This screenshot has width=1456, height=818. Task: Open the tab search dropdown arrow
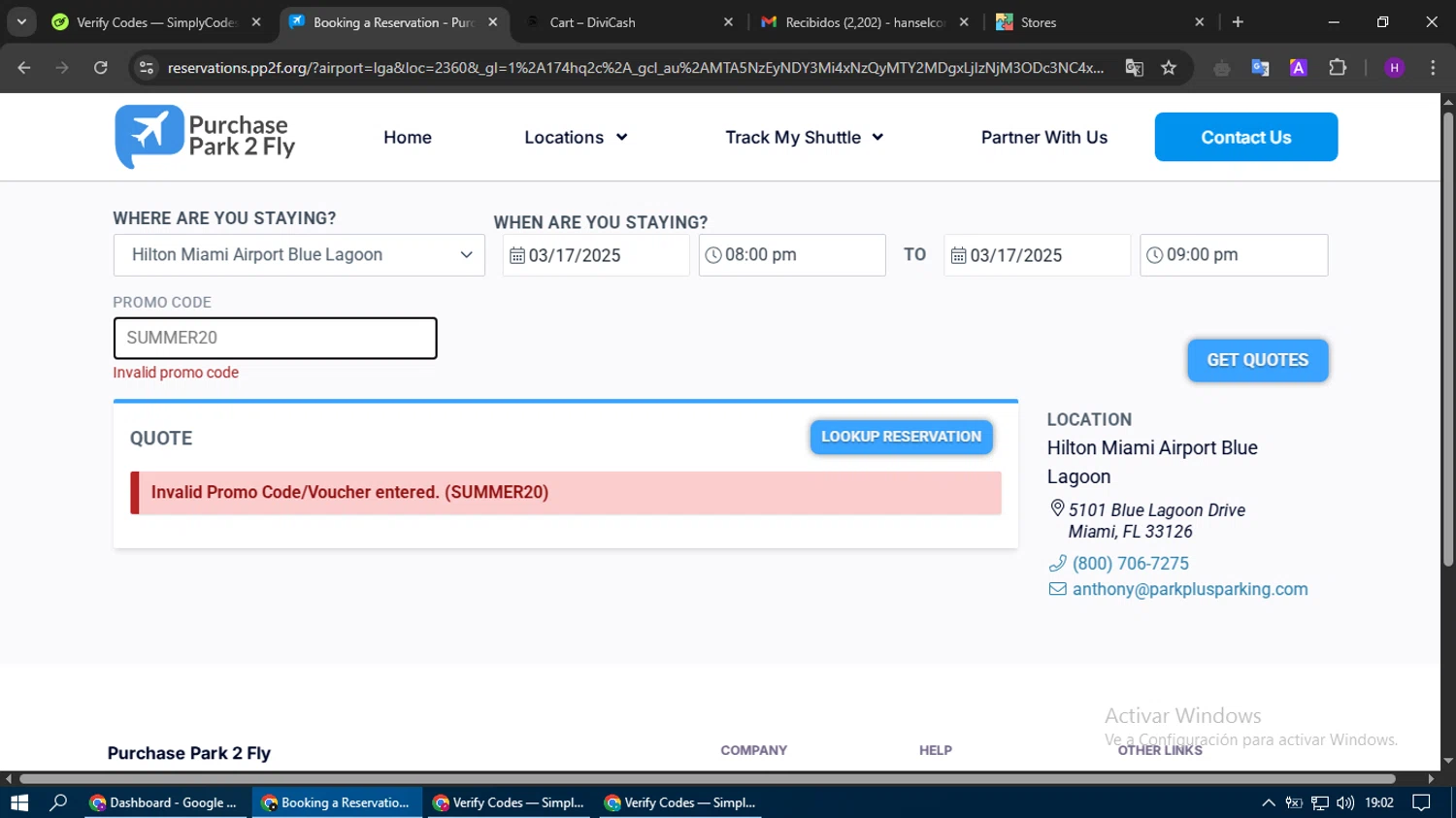[21, 21]
